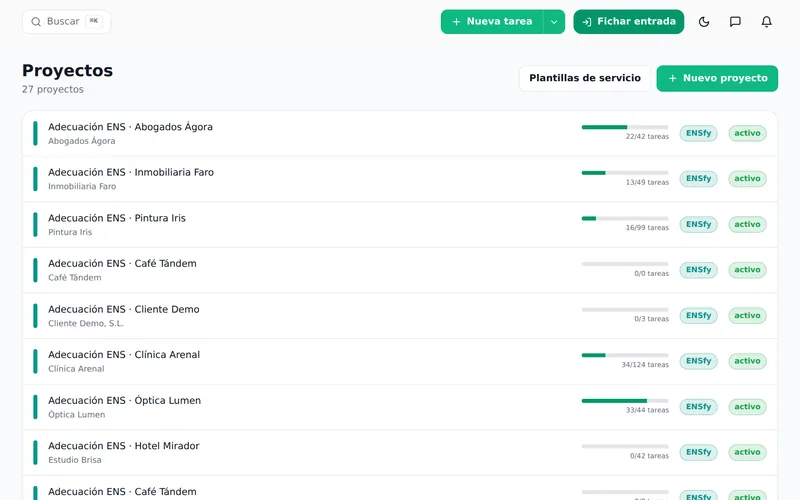Click activo status on Hotel Mirador row
Screen dimensions: 800x500
[747, 452]
